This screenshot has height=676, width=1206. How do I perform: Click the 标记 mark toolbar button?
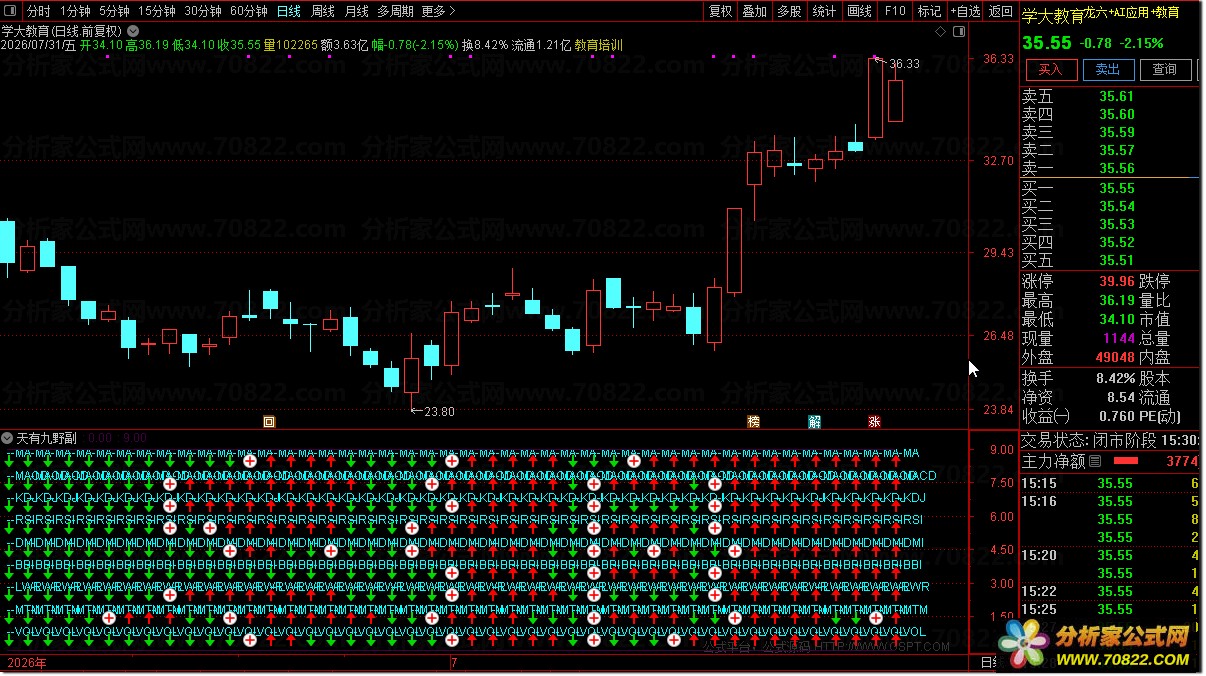pyautogui.click(x=930, y=11)
